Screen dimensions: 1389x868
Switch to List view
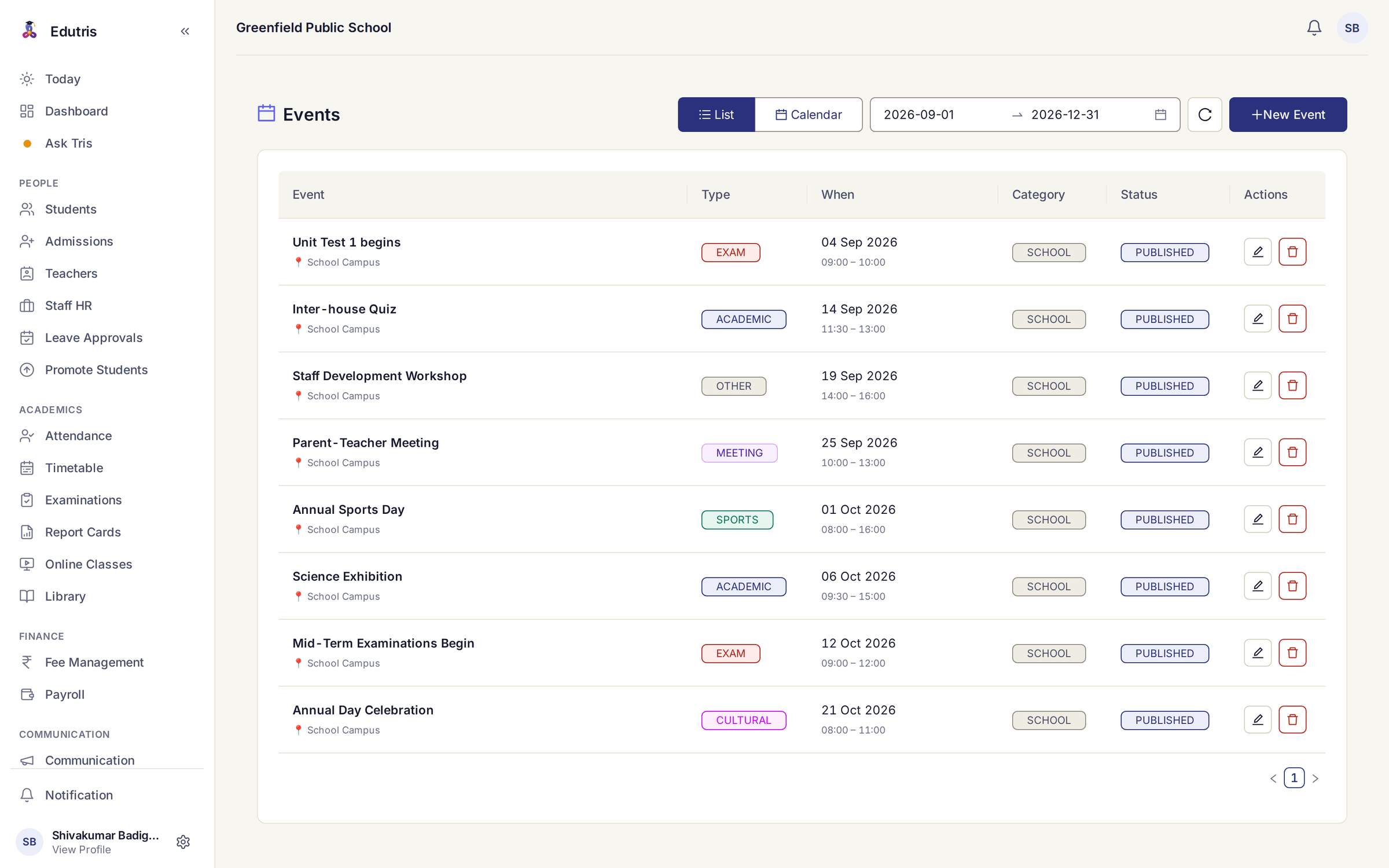(x=716, y=115)
